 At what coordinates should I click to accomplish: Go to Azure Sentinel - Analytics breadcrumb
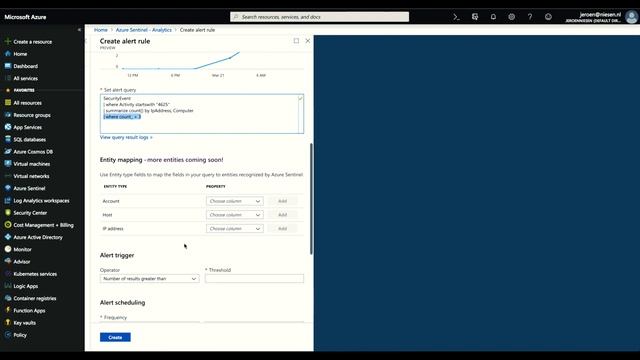[x=144, y=30]
